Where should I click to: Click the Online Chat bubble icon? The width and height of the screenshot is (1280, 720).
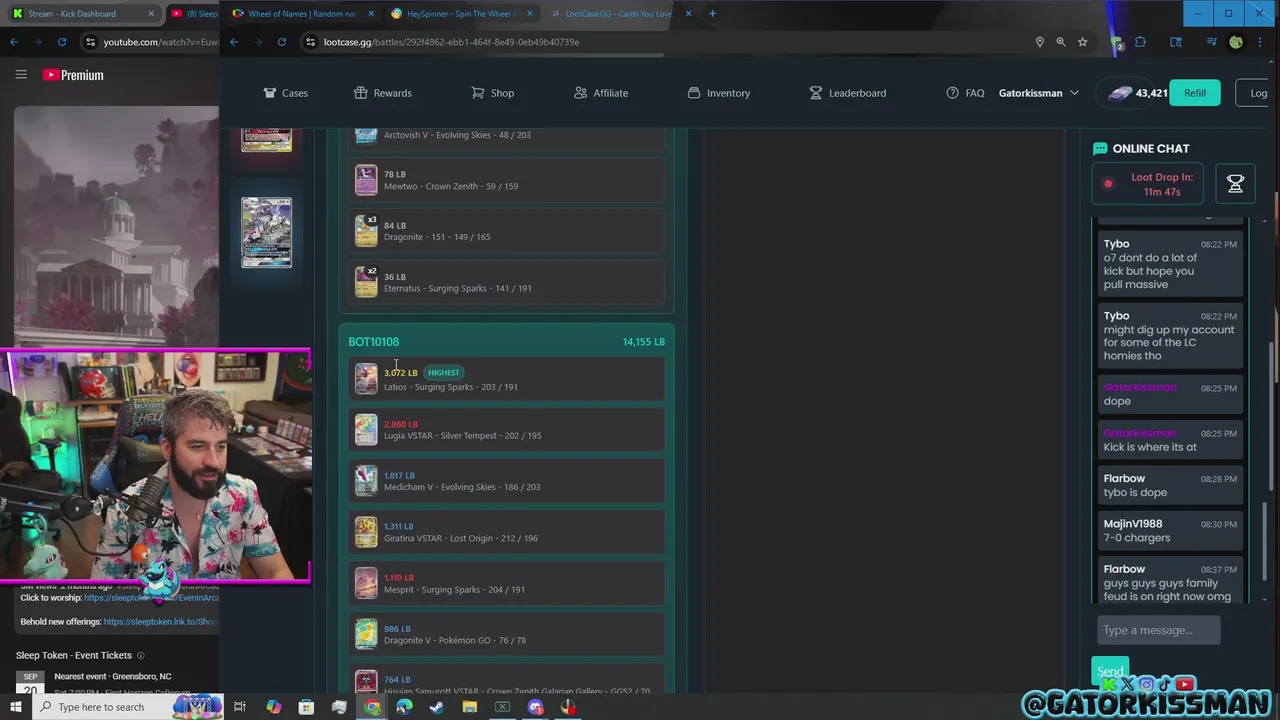click(1100, 148)
